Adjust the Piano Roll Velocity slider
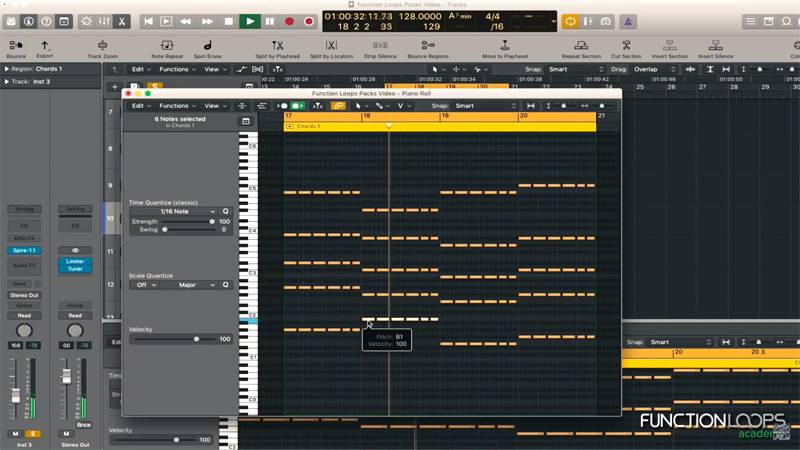This screenshot has width=800, height=450. [196, 339]
